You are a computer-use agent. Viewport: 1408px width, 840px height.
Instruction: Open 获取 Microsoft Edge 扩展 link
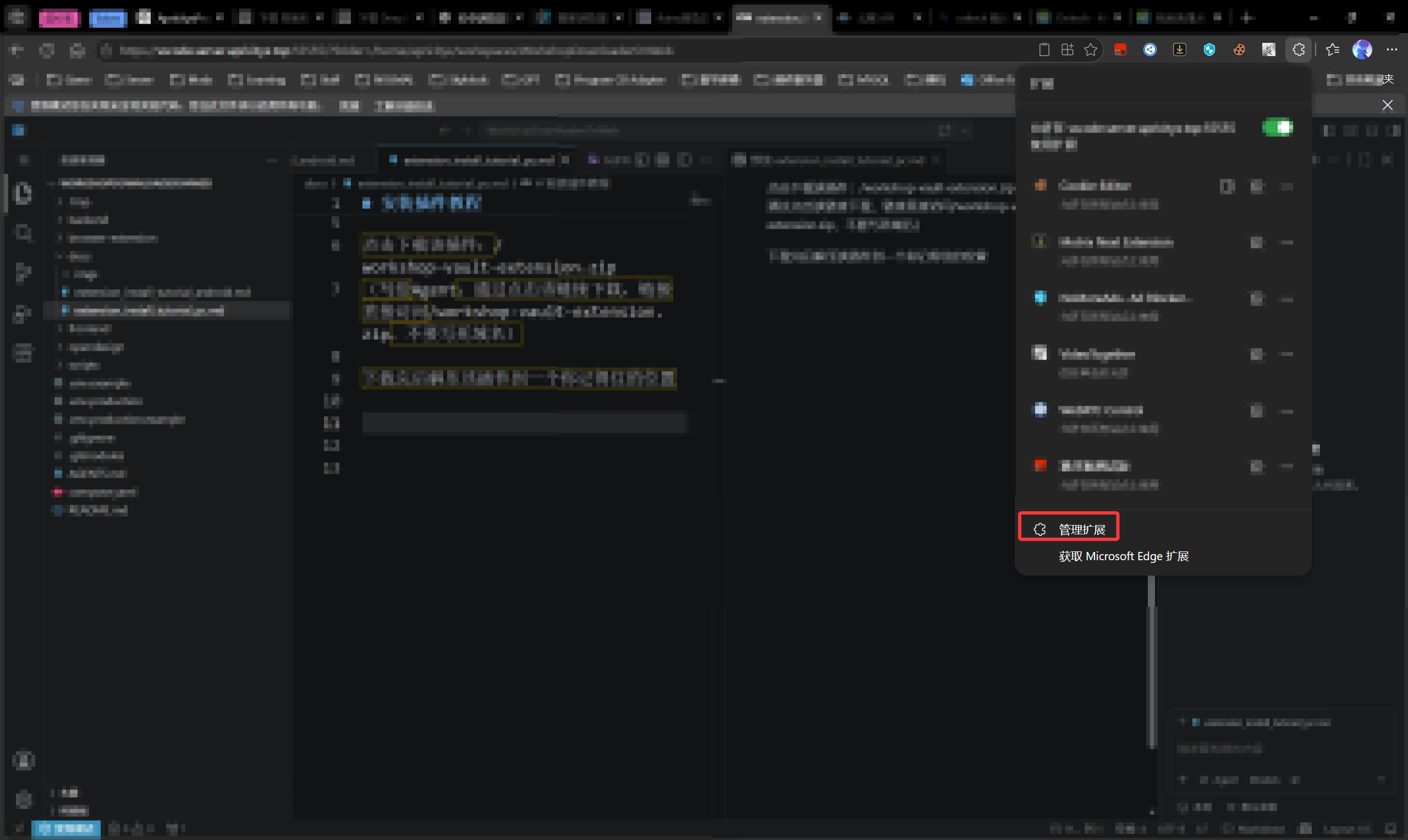click(1123, 556)
